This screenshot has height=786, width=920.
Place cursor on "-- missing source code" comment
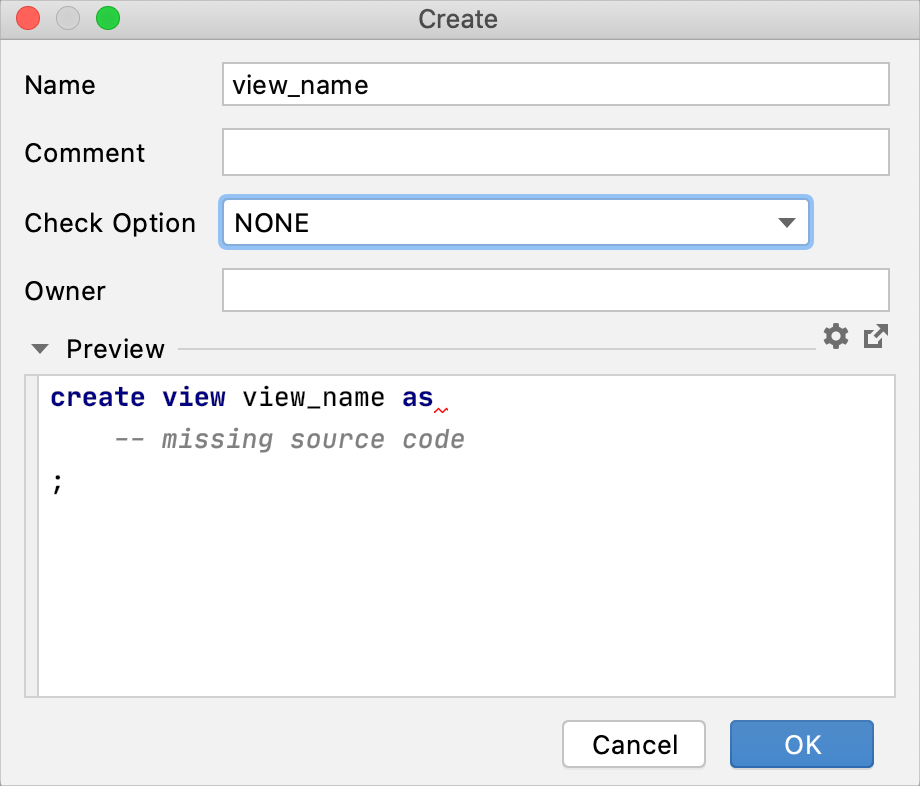point(289,440)
